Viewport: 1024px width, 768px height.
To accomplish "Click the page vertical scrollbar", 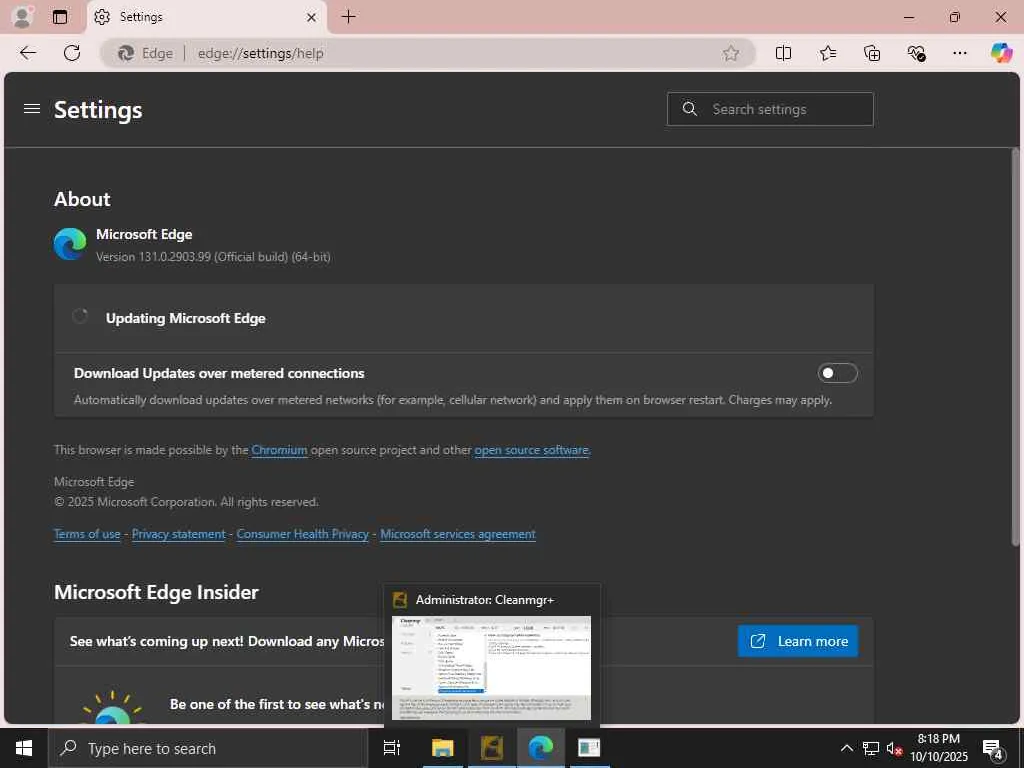I will point(1015,346).
